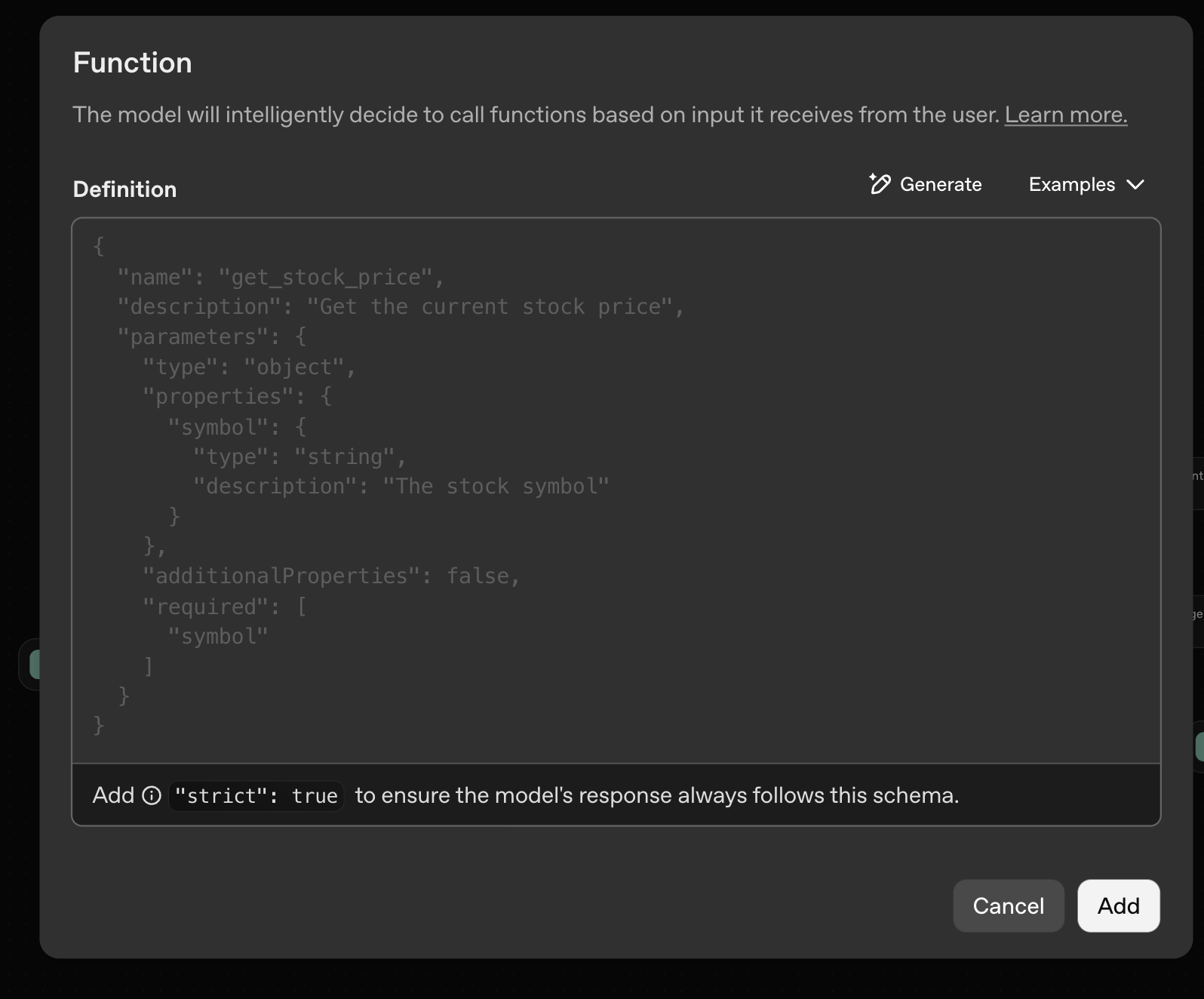Click the "strict": true code chip
This screenshot has height=999, width=1204.
(256, 796)
